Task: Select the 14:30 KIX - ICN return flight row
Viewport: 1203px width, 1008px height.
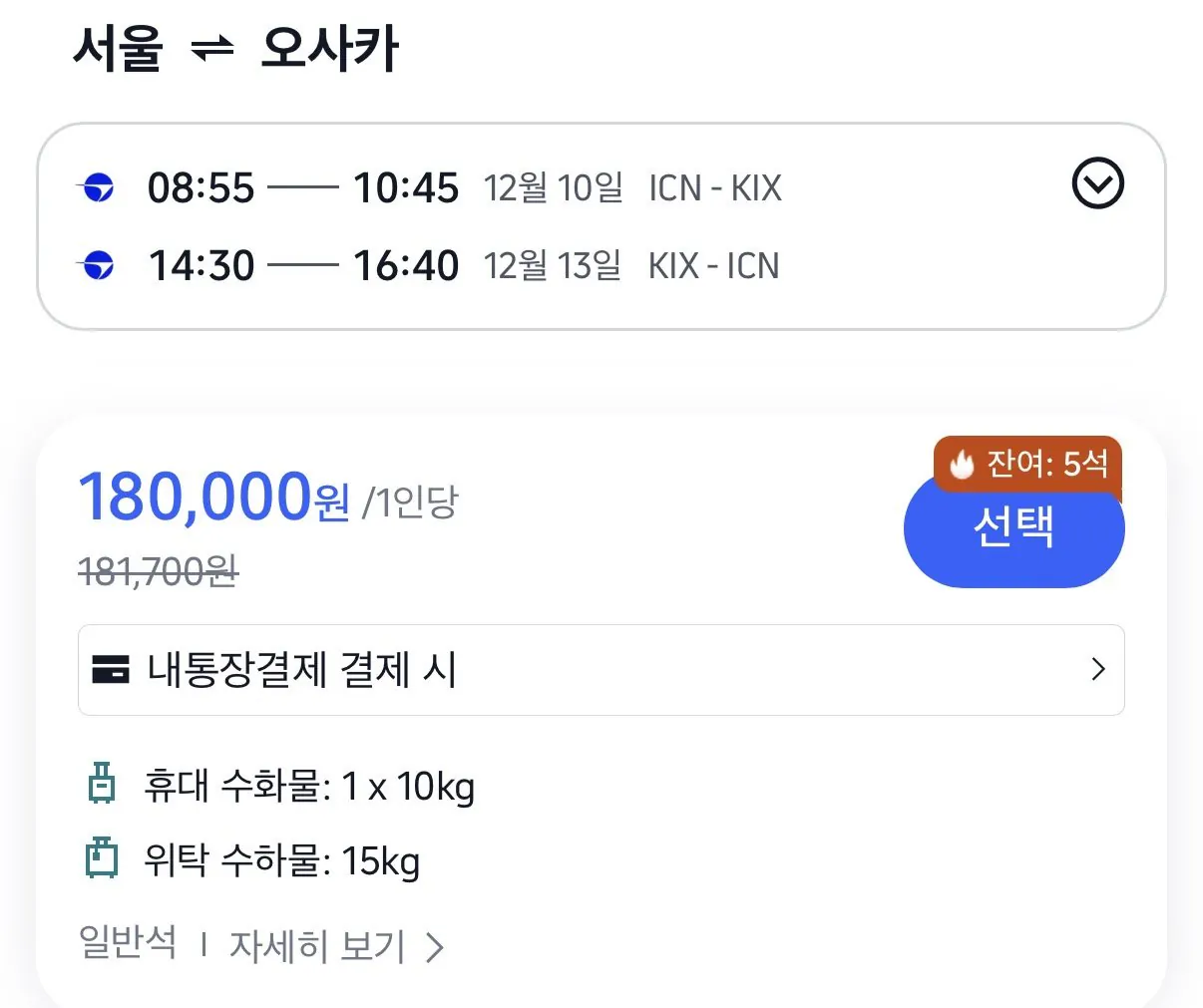Action: point(429,265)
